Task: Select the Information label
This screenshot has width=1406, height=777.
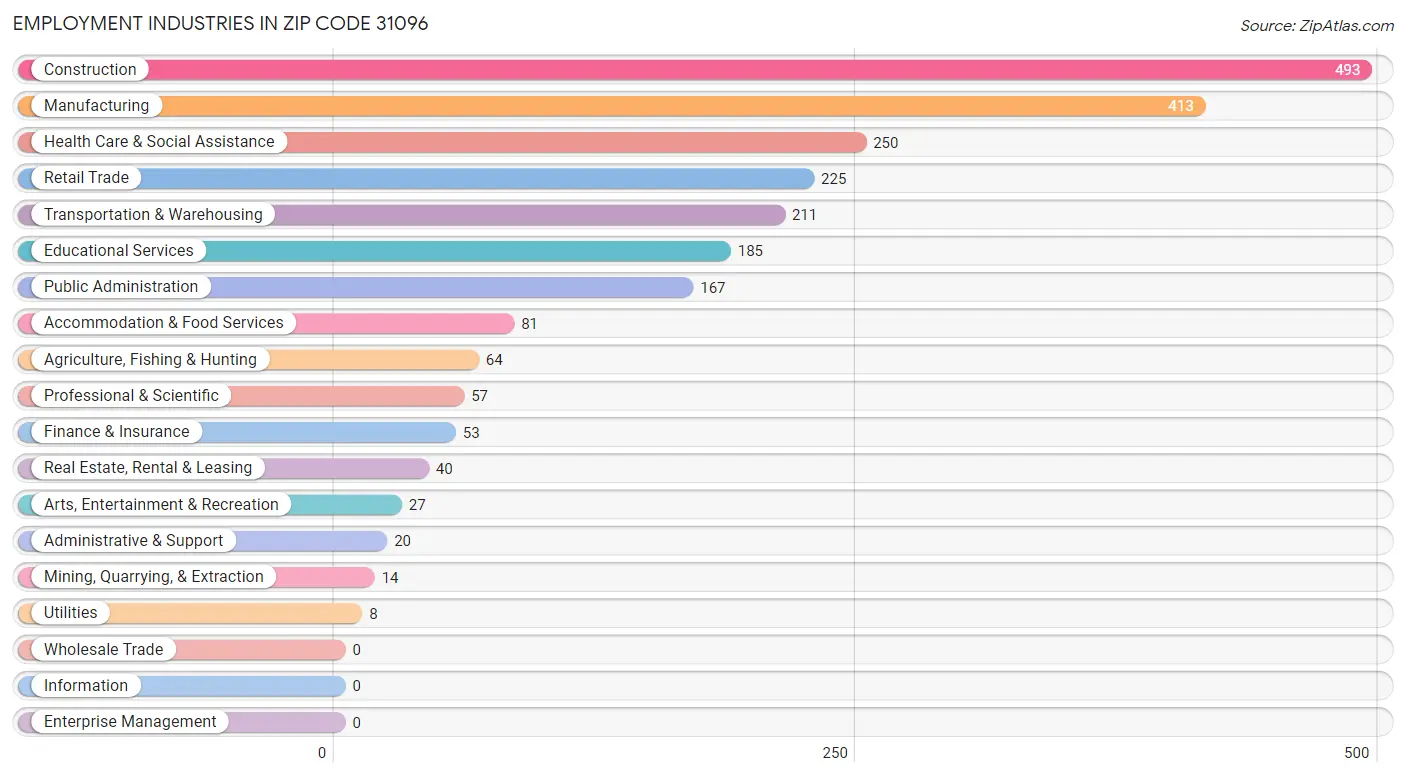Action: pos(86,686)
